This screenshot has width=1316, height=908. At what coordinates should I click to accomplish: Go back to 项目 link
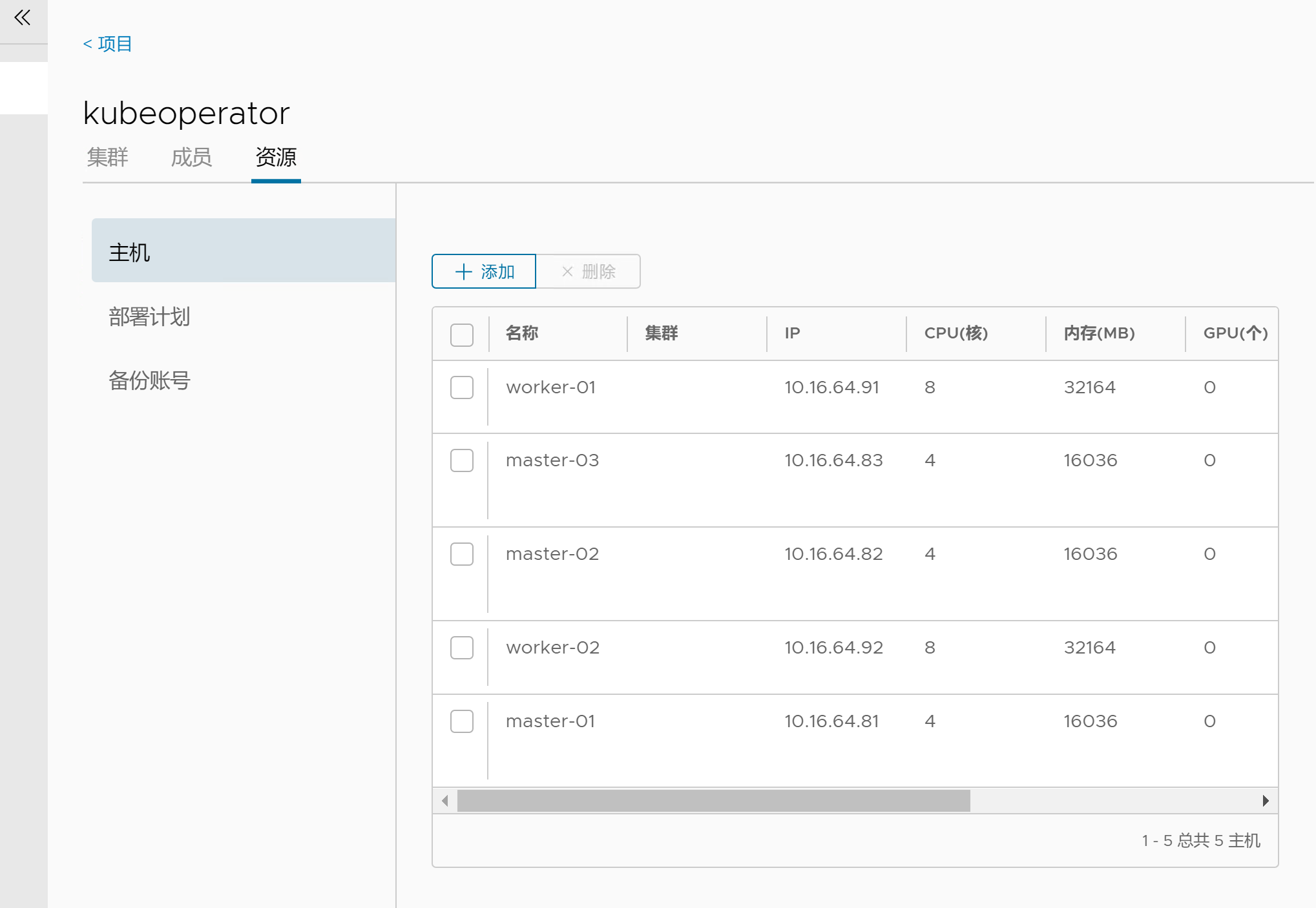tap(107, 44)
